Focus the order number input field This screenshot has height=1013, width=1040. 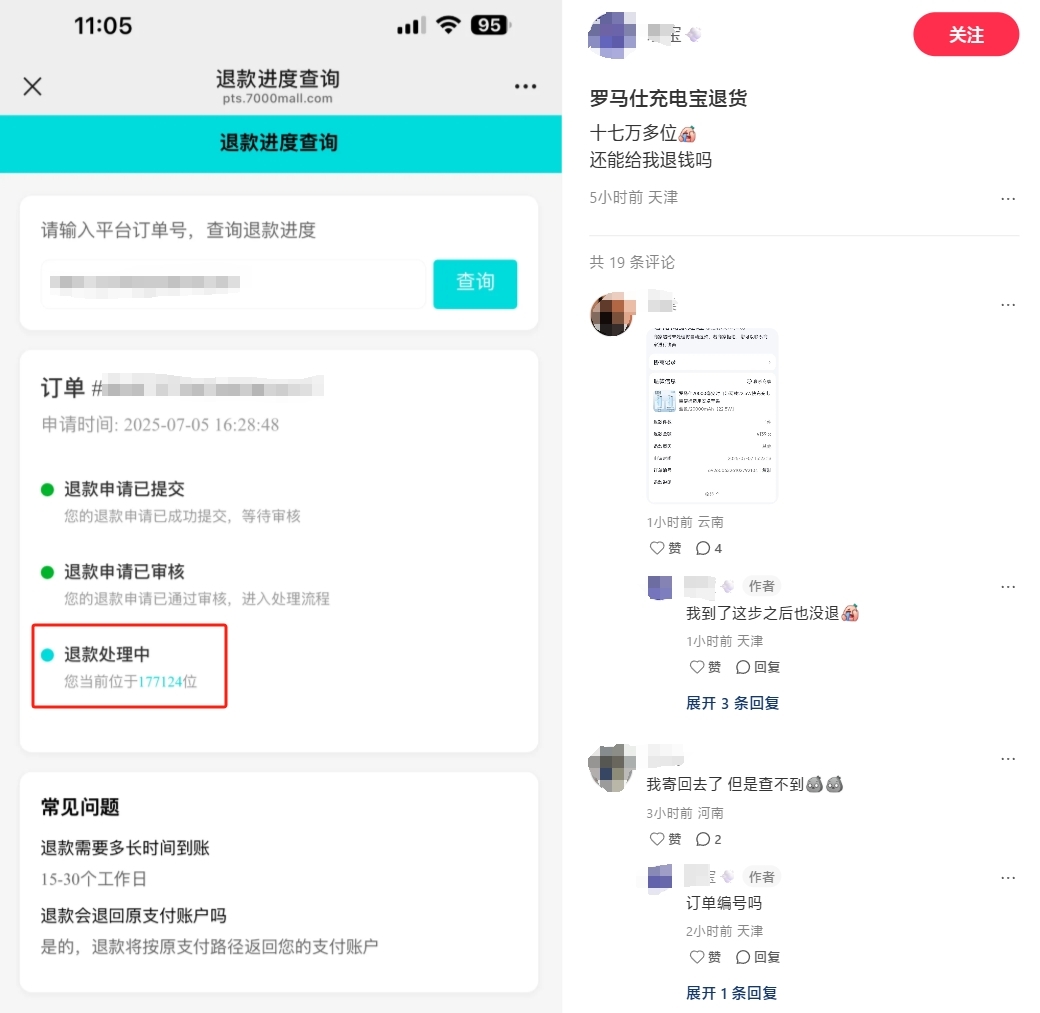(233, 283)
